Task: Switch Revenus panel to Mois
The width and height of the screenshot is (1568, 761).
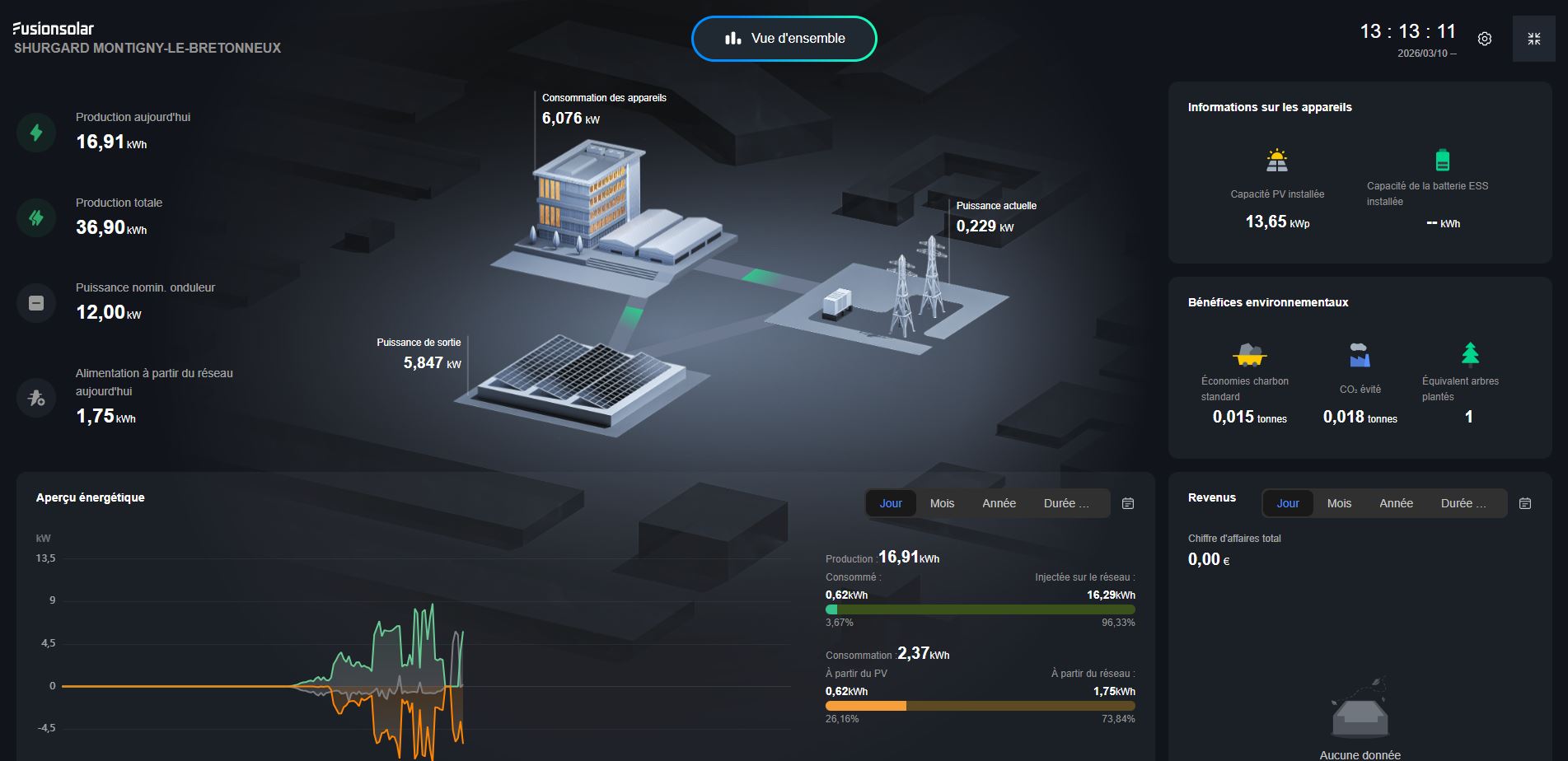Action: 1339,503
